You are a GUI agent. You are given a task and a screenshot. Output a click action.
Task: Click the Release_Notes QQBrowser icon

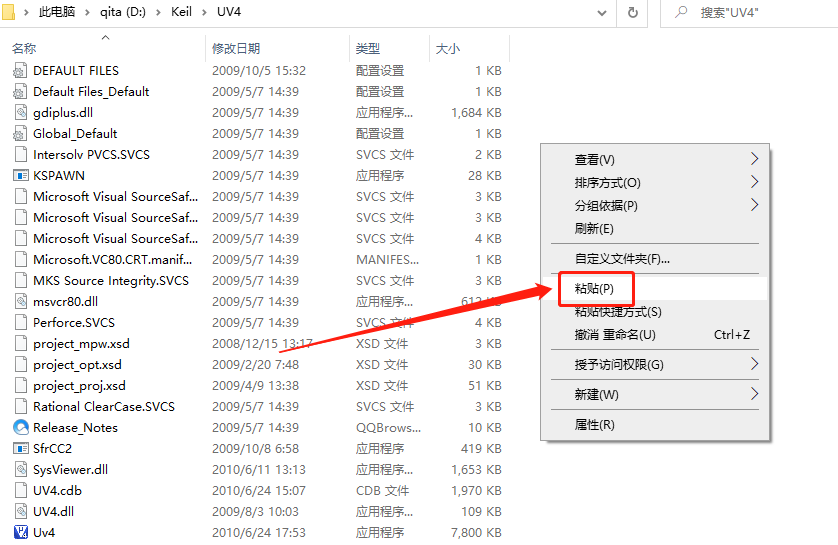pos(20,428)
